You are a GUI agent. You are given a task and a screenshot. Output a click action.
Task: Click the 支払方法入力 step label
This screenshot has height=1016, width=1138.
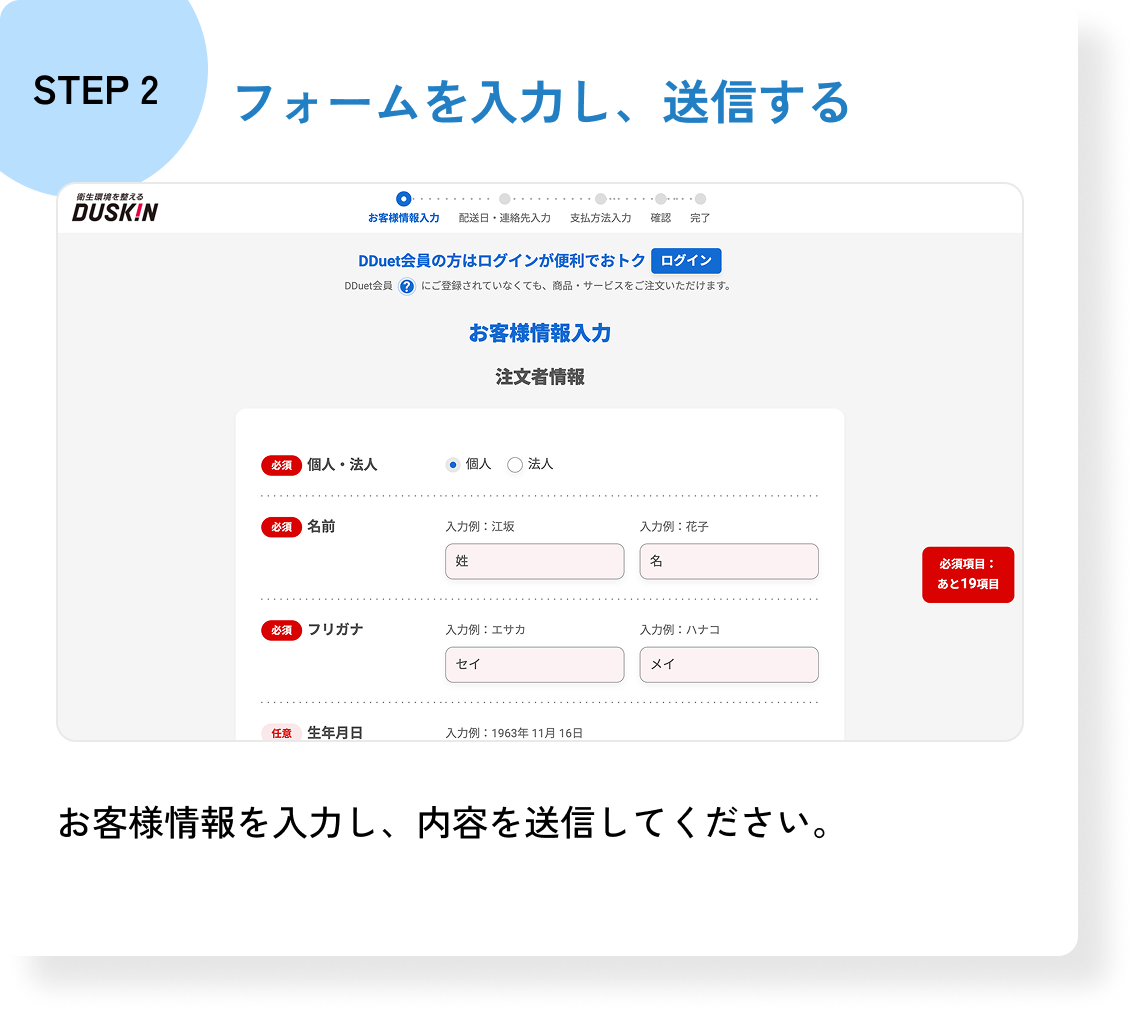pyautogui.click(x=601, y=218)
